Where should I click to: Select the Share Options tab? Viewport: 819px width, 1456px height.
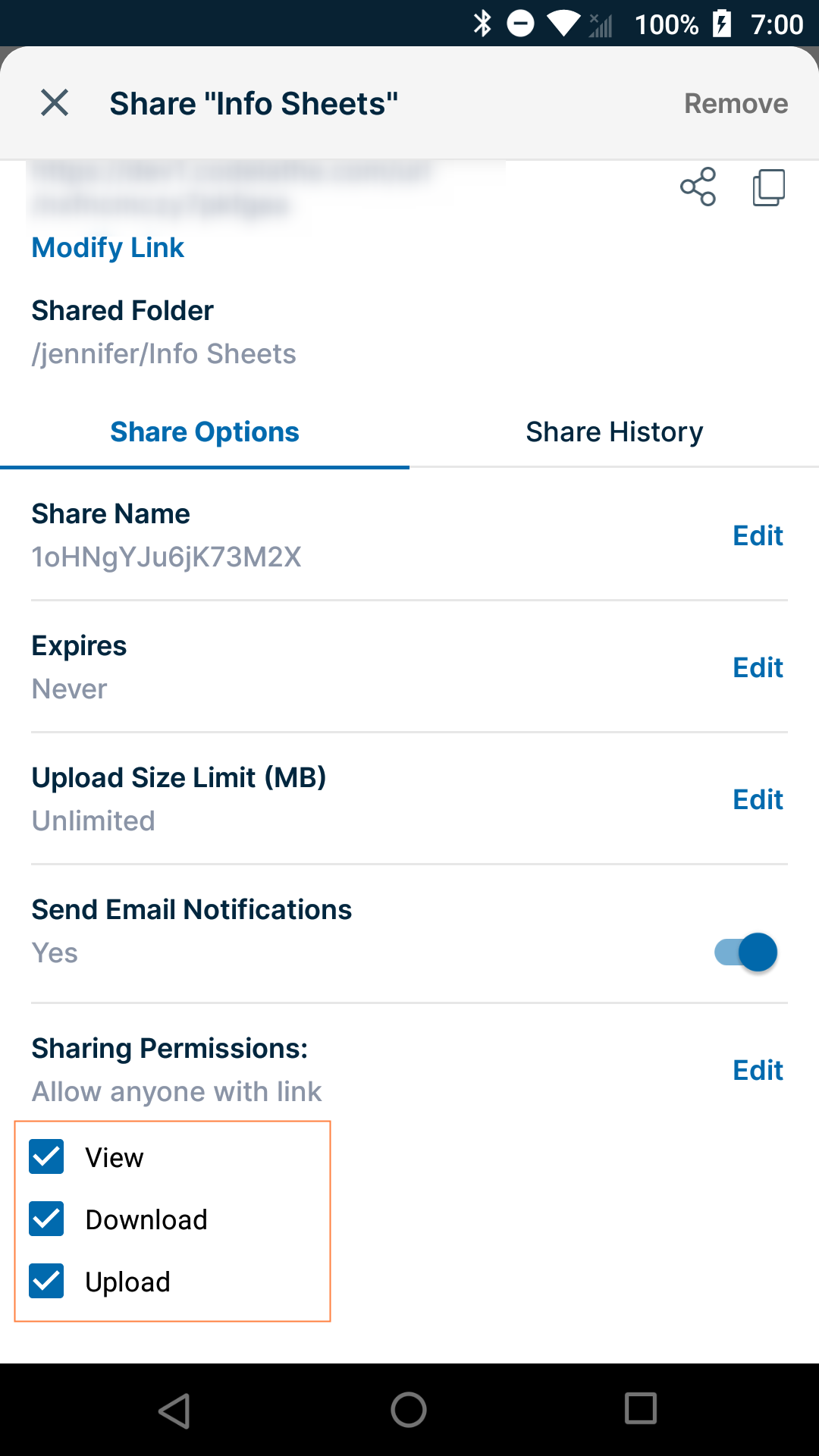(205, 432)
